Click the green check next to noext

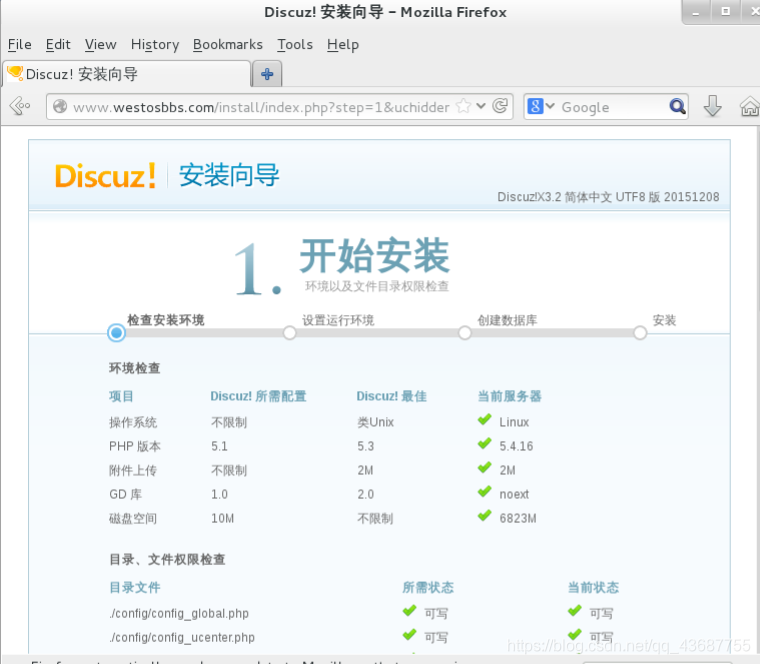pos(484,492)
